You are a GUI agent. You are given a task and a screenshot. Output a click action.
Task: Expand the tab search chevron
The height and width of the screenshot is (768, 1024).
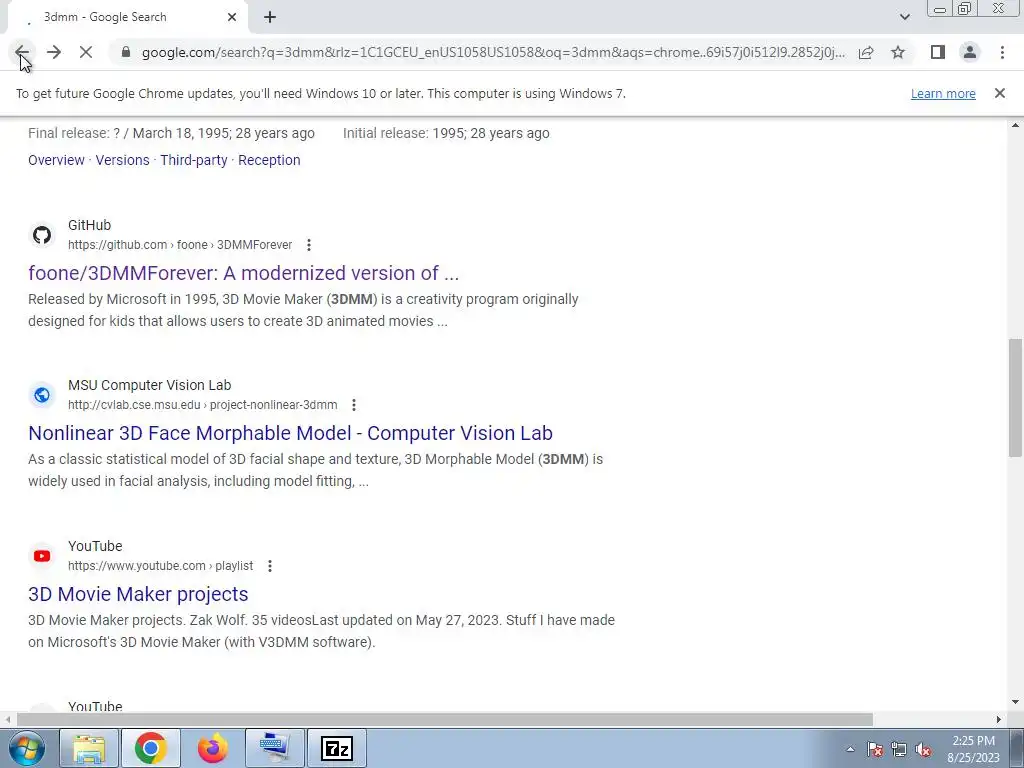point(904,17)
